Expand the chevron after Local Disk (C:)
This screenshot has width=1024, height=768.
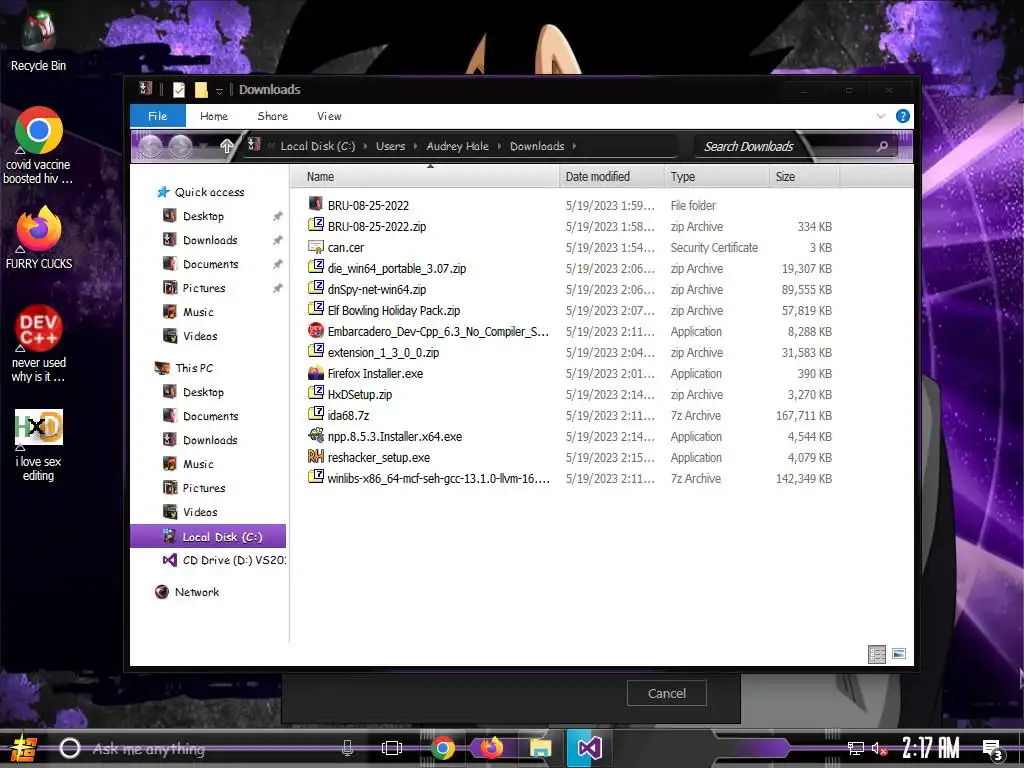click(365, 146)
